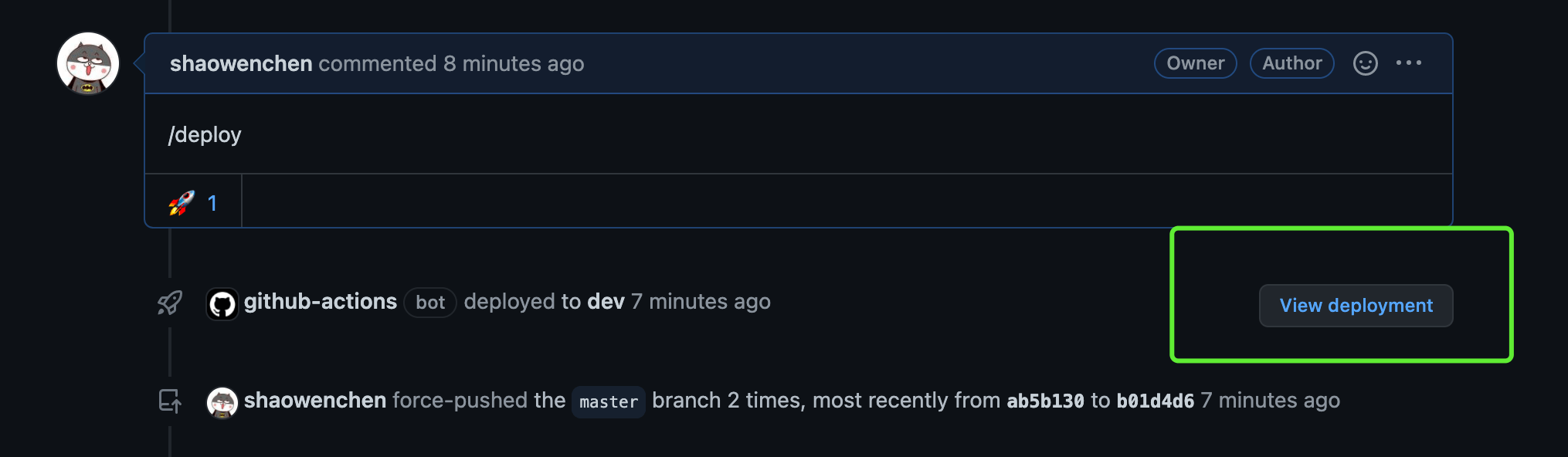Click the Owner badge
1568x457 pixels.
1196,63
